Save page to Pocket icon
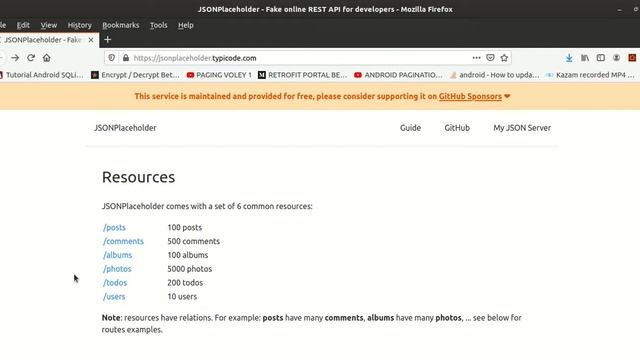This screenshot has height=360, width=640. pyautogui.click(x=490, y=58)
